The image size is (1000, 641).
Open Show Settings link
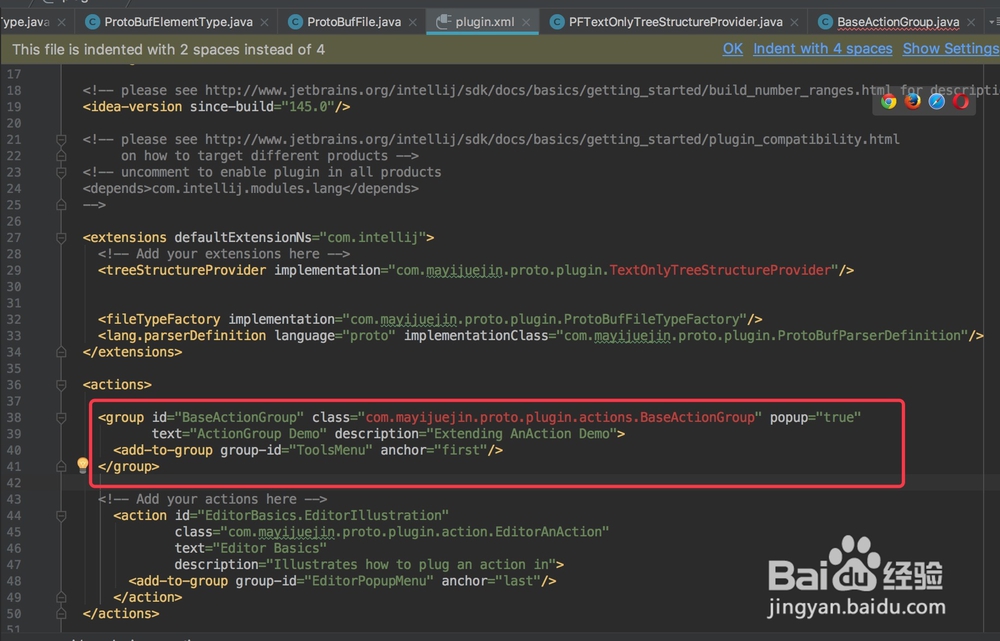[x=950, y=49]
